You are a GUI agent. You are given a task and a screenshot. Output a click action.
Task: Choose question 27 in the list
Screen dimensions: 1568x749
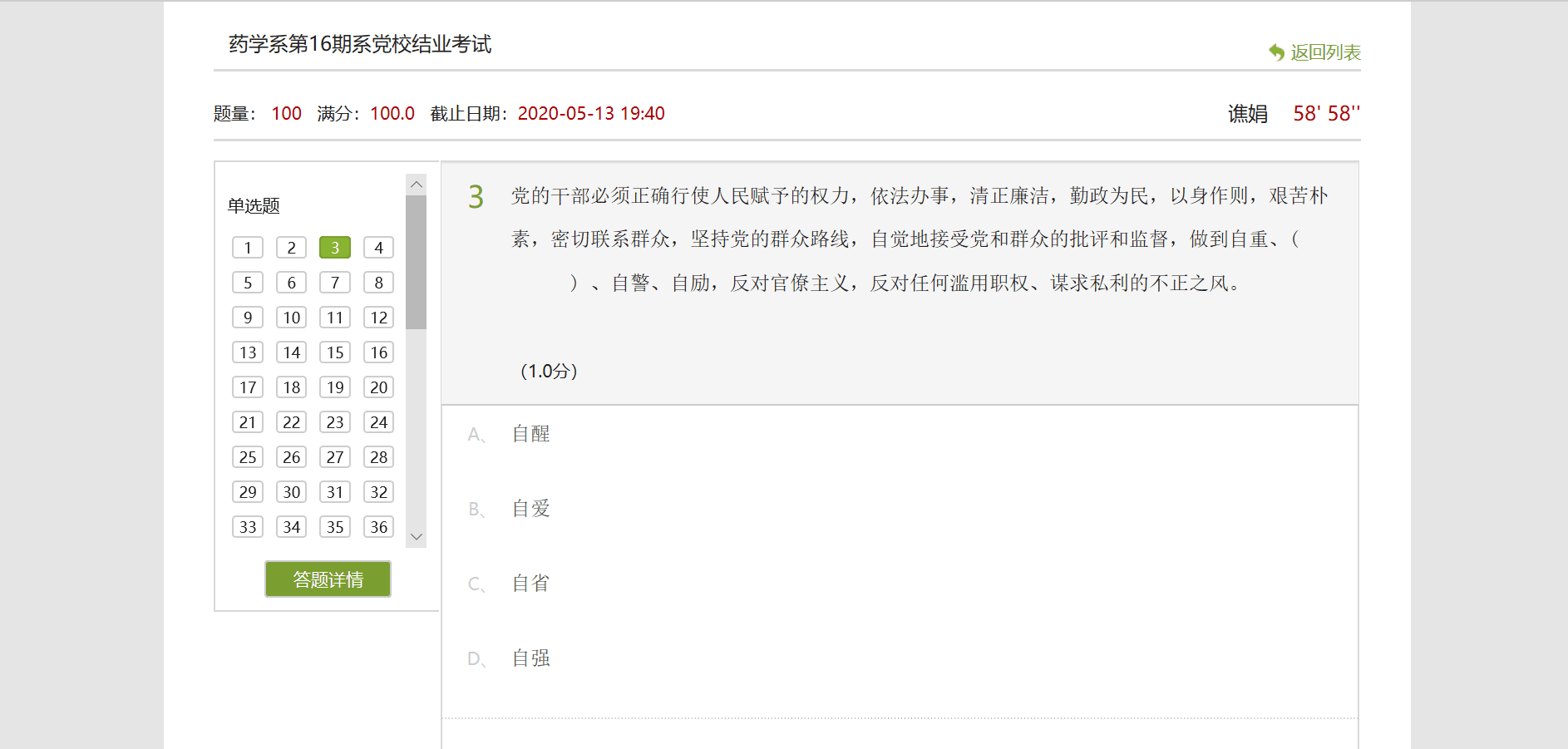coord(335,457)
